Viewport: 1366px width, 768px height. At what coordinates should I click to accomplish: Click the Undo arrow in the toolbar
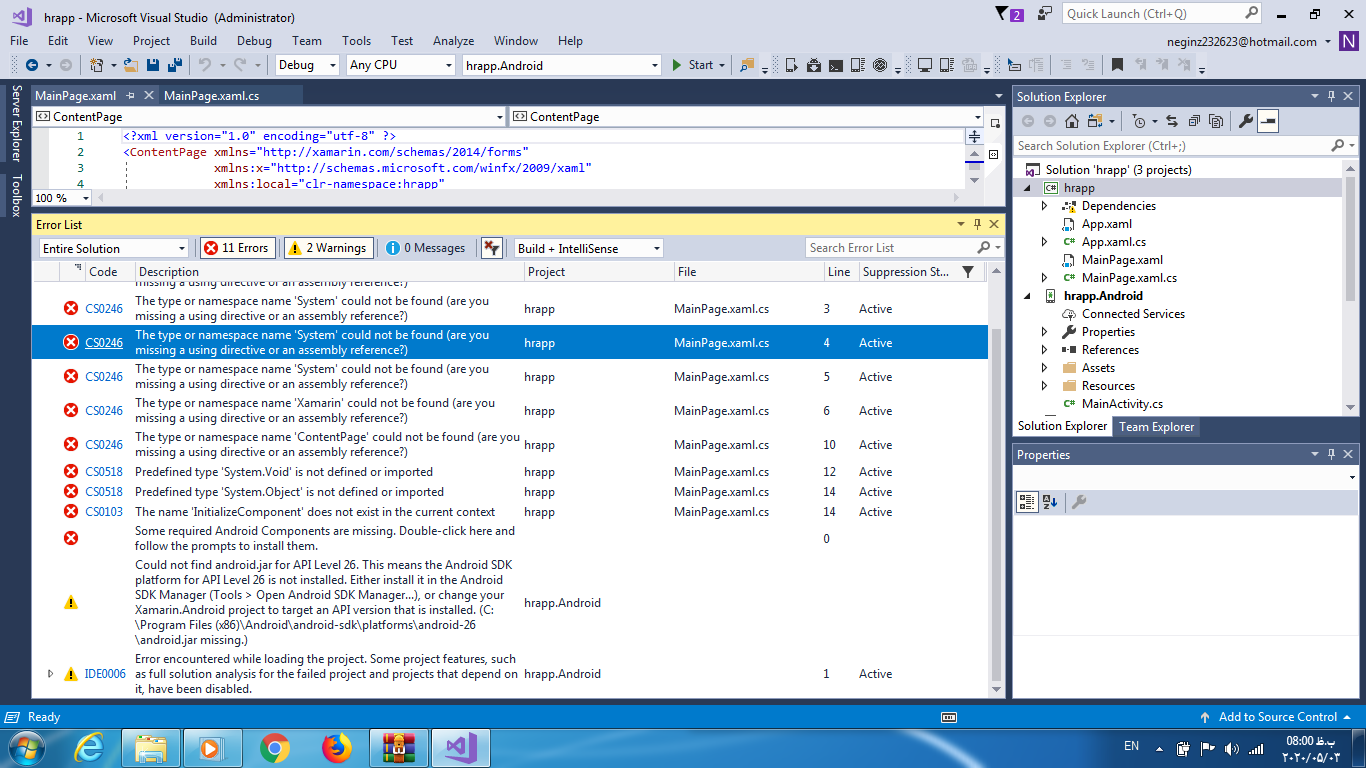coord(205,65)
